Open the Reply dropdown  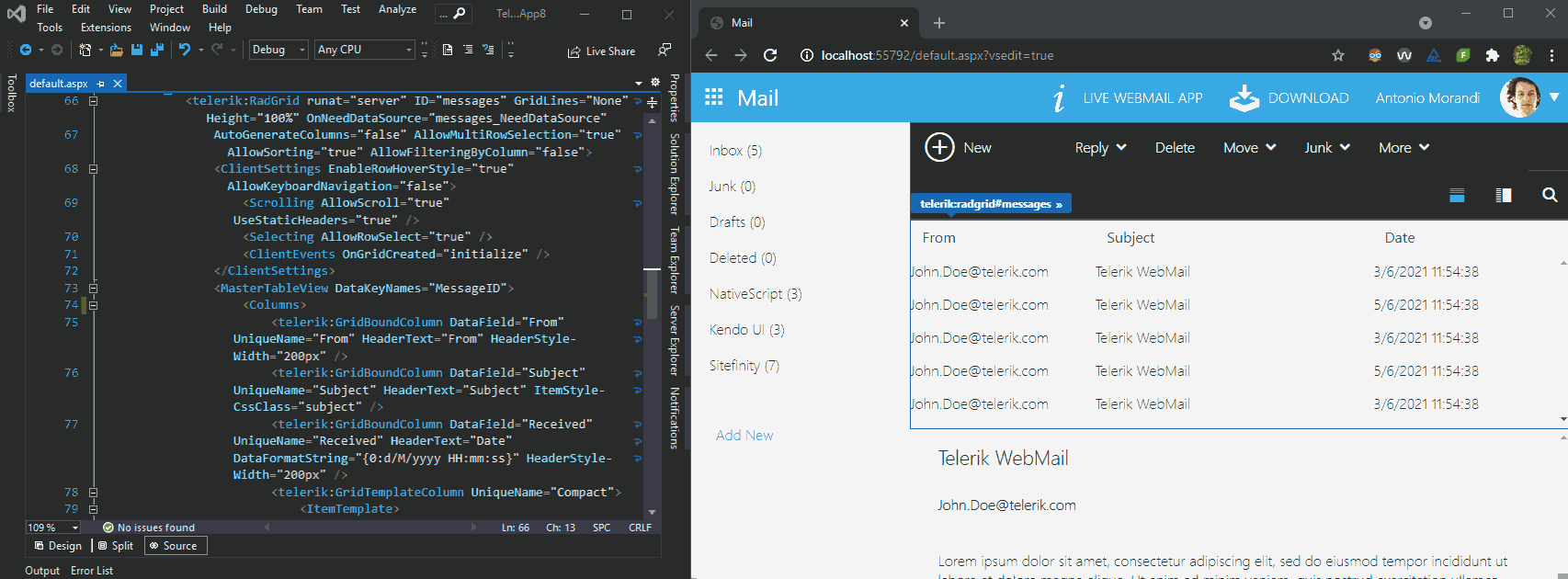click(x=1100, y=148)
